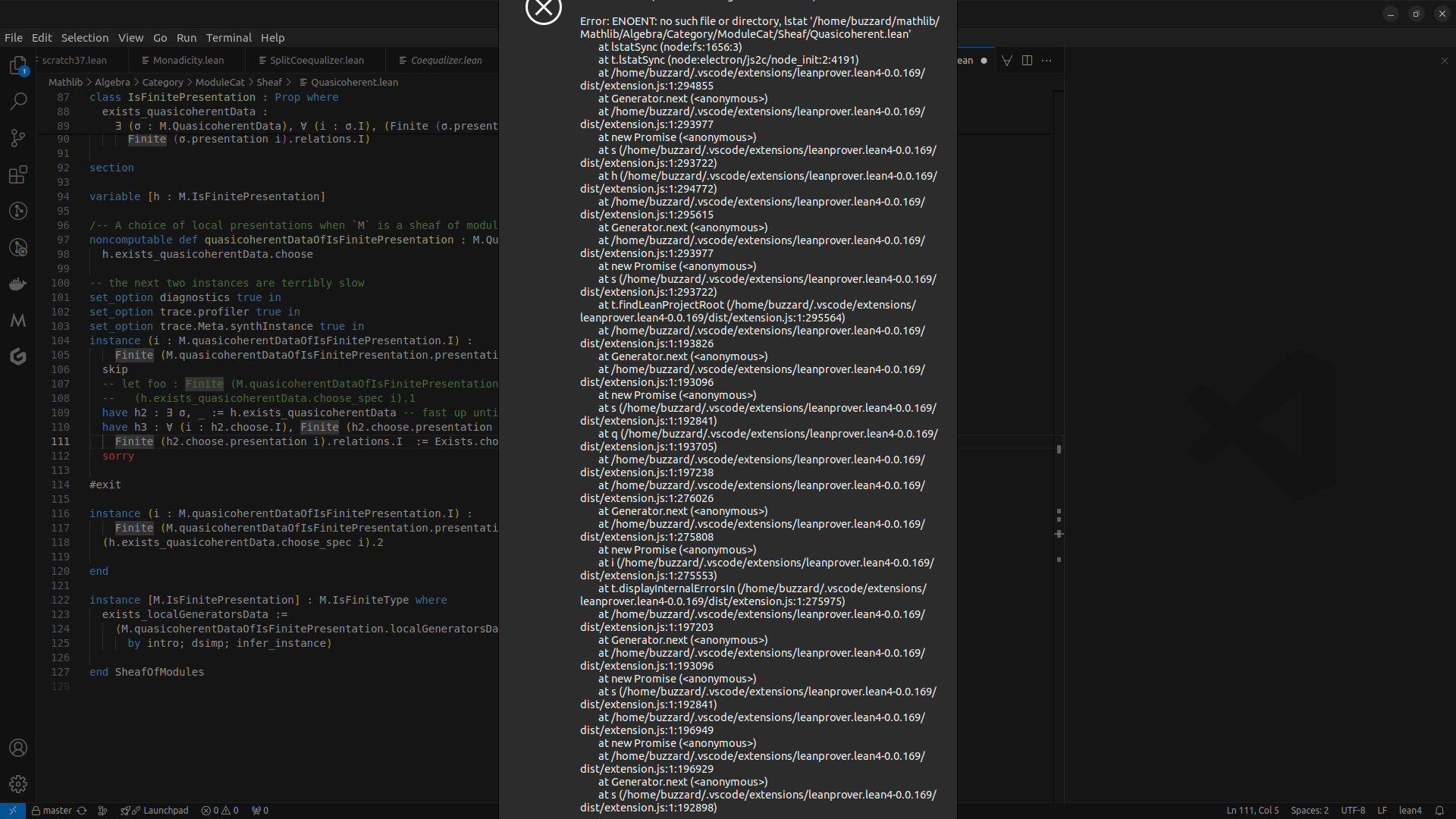Click the lean4 language mode selector
Viewport: 1456px width, 819px height.
[x=1410, y=811]
